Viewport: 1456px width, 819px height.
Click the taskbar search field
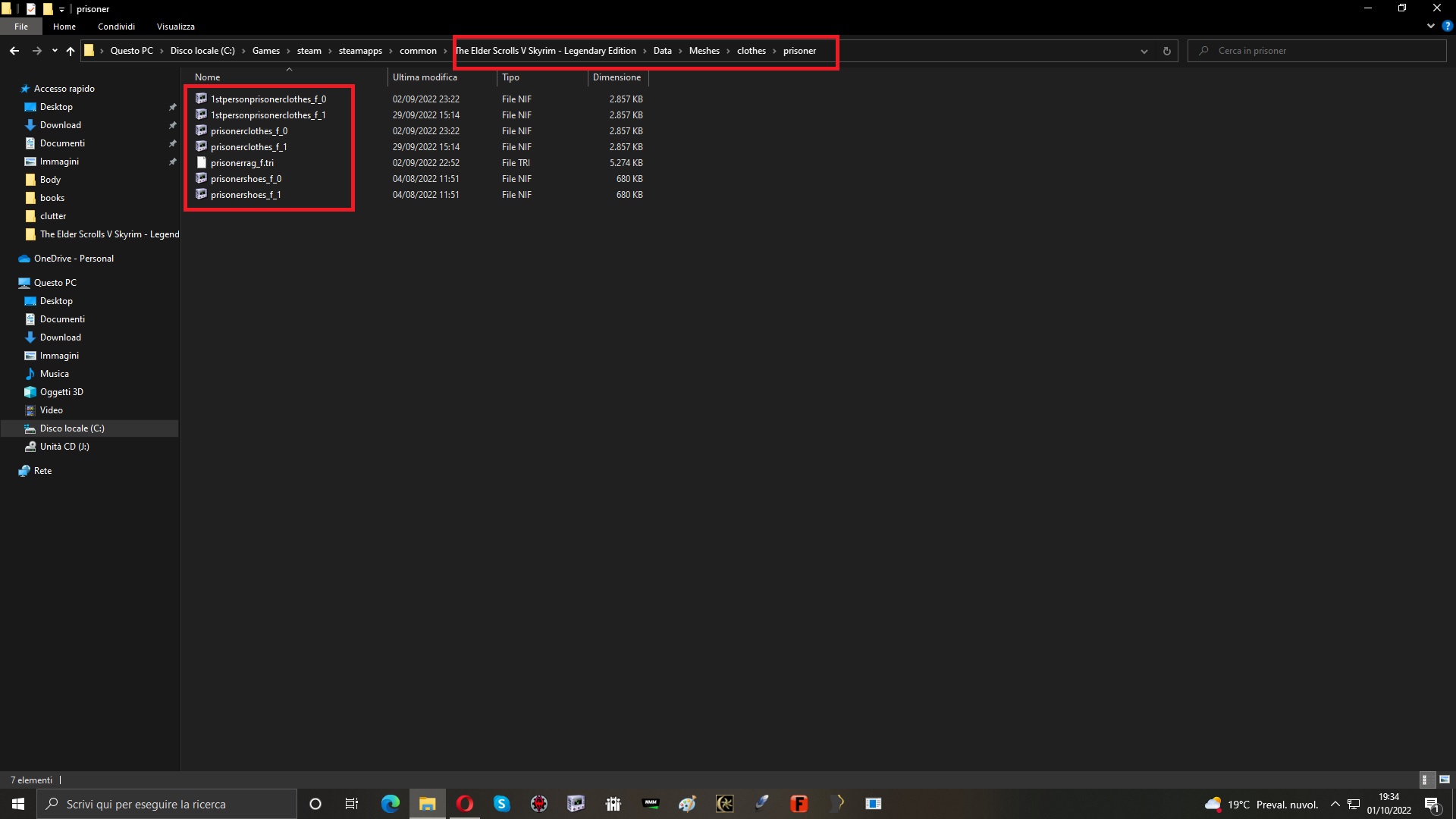[x=167, y=804]
